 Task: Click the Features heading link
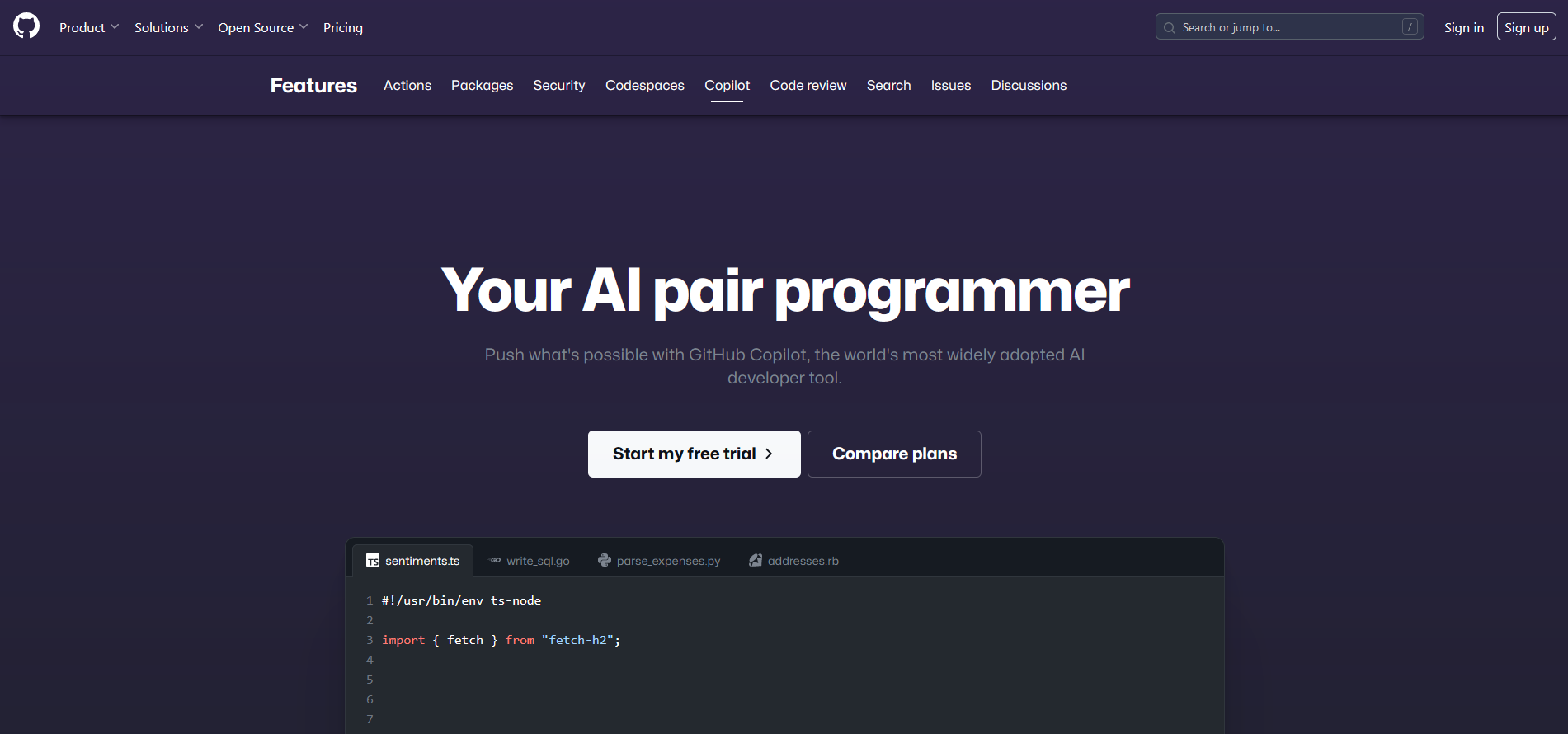point(313,86)
